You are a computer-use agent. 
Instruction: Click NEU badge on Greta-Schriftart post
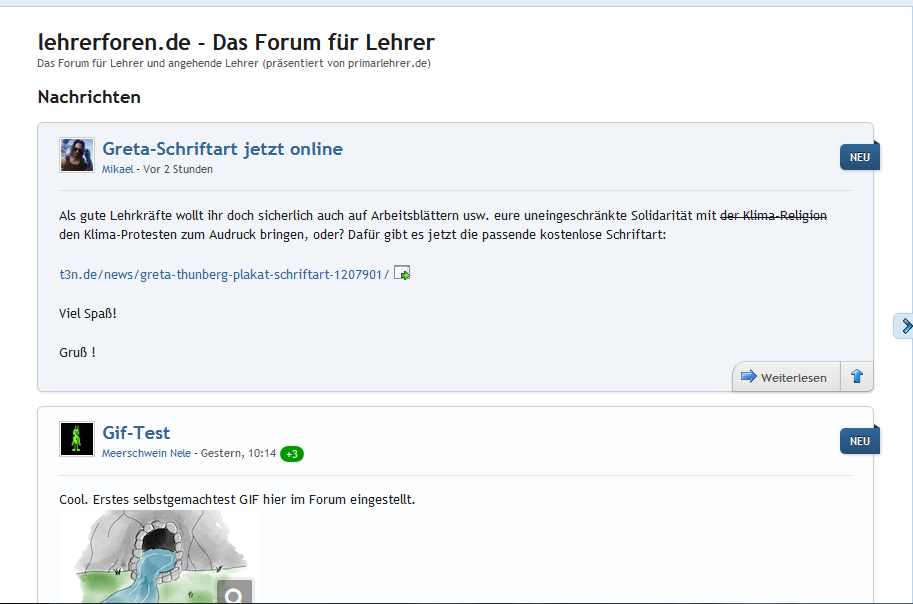click(859, 157)
